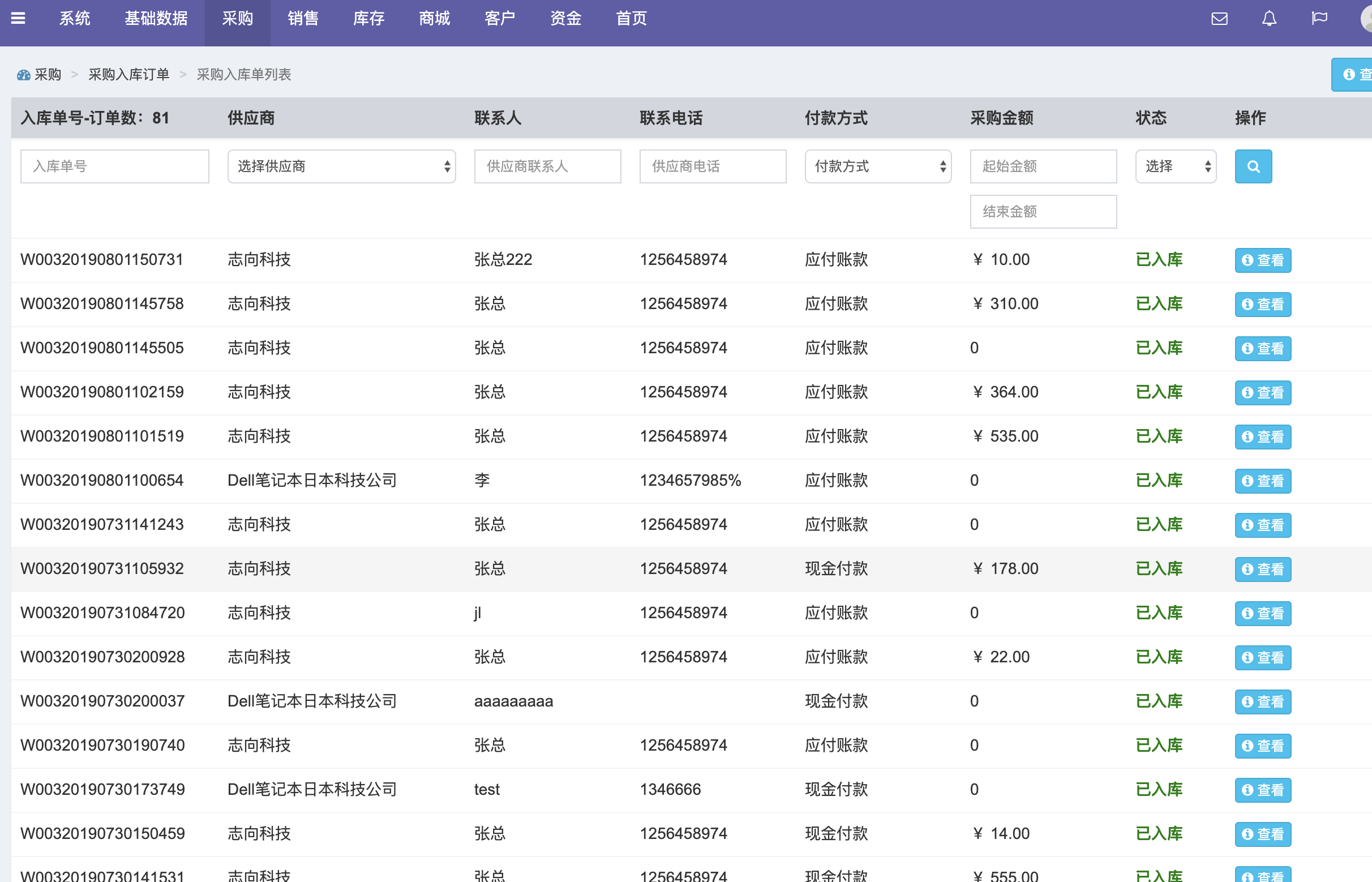Viewport: 1372px width, 882px height.
Task: Click 现金付款 in row W00320190730150459
Action: [x=837, y=834]
